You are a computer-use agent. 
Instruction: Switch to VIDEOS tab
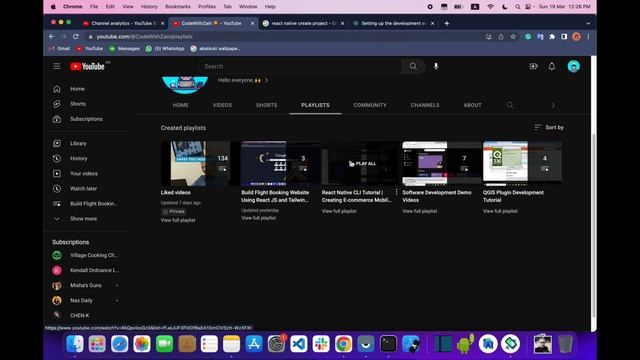222,105
